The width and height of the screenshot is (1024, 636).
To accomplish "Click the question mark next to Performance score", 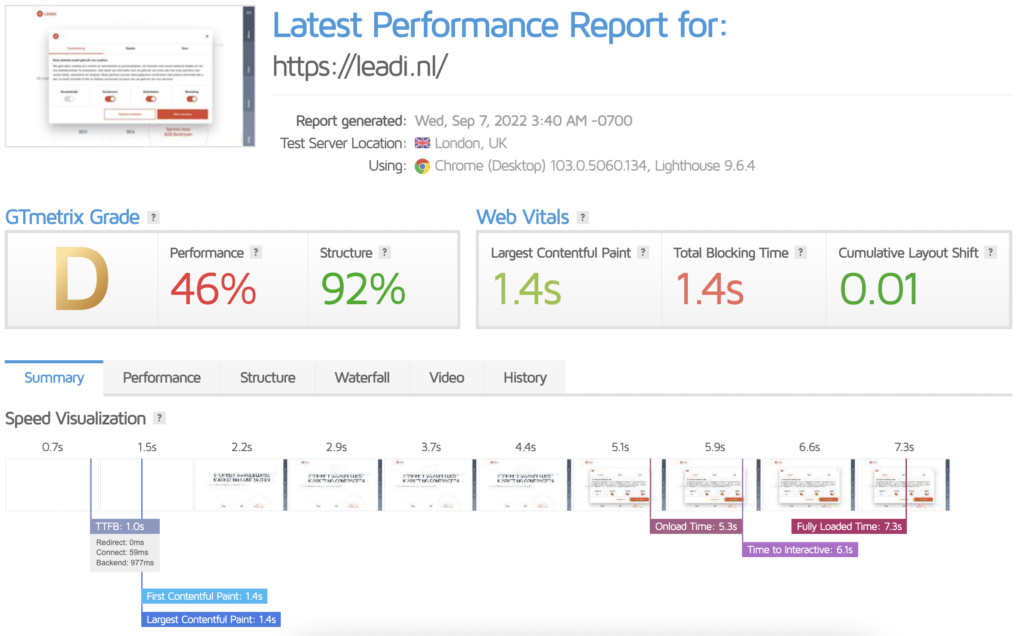I will 256,253.
